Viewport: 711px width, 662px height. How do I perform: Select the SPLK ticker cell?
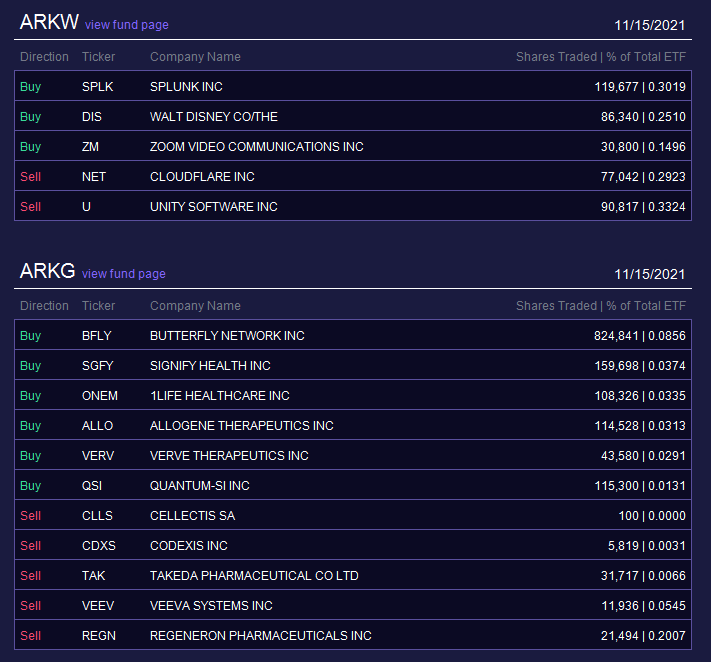click(97, 87)
